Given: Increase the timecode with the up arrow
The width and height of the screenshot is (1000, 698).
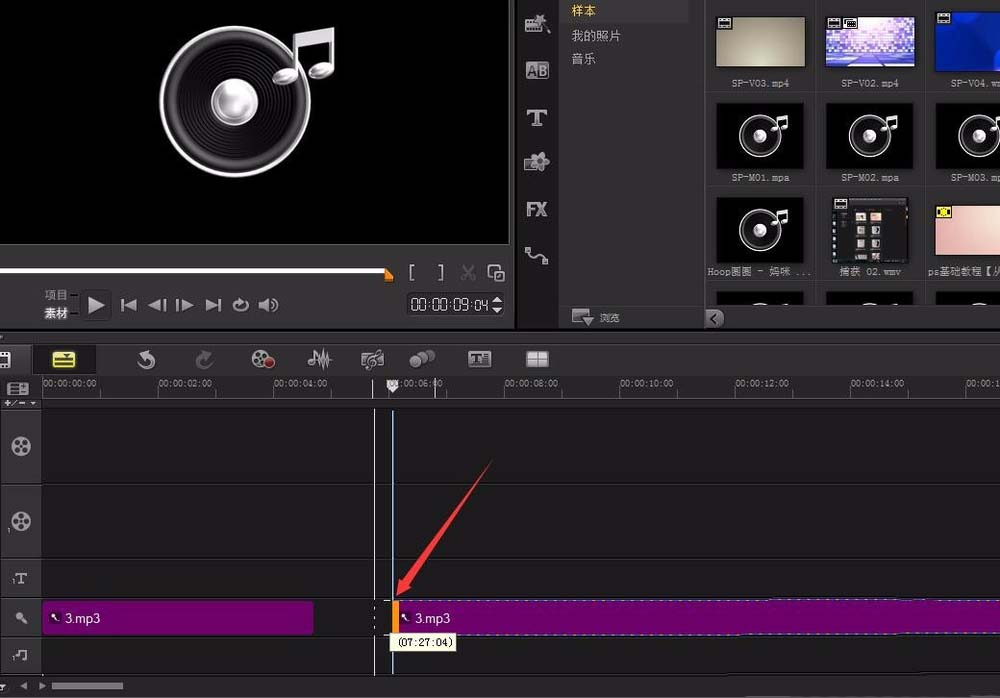Looking at the screenshot, I should click(x=497, y=300).
